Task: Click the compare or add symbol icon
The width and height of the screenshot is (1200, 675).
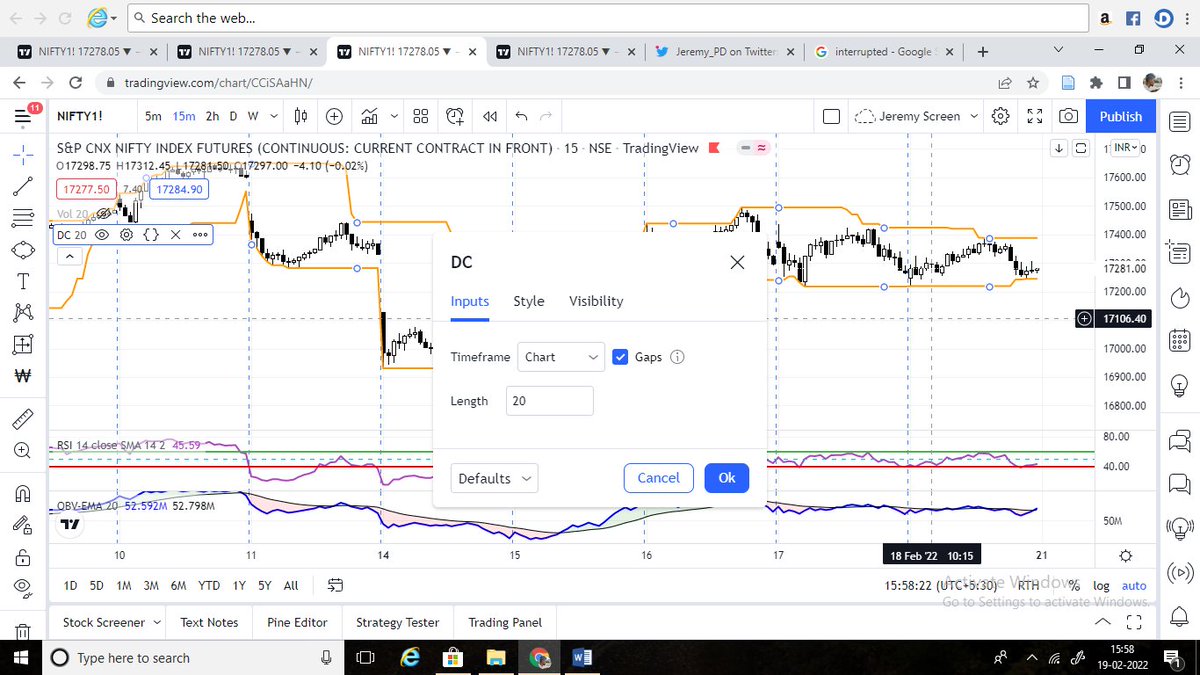Action: pyautogui.click(x=334, y=116)
